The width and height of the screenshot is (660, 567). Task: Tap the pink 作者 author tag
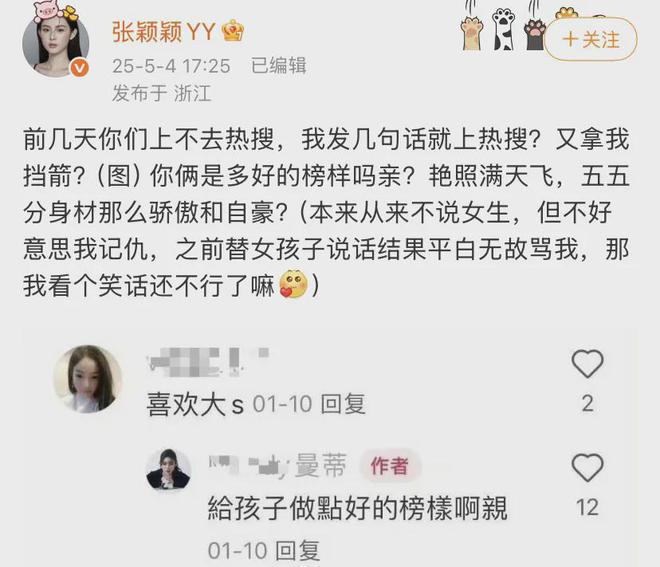[x=390, y=466]
